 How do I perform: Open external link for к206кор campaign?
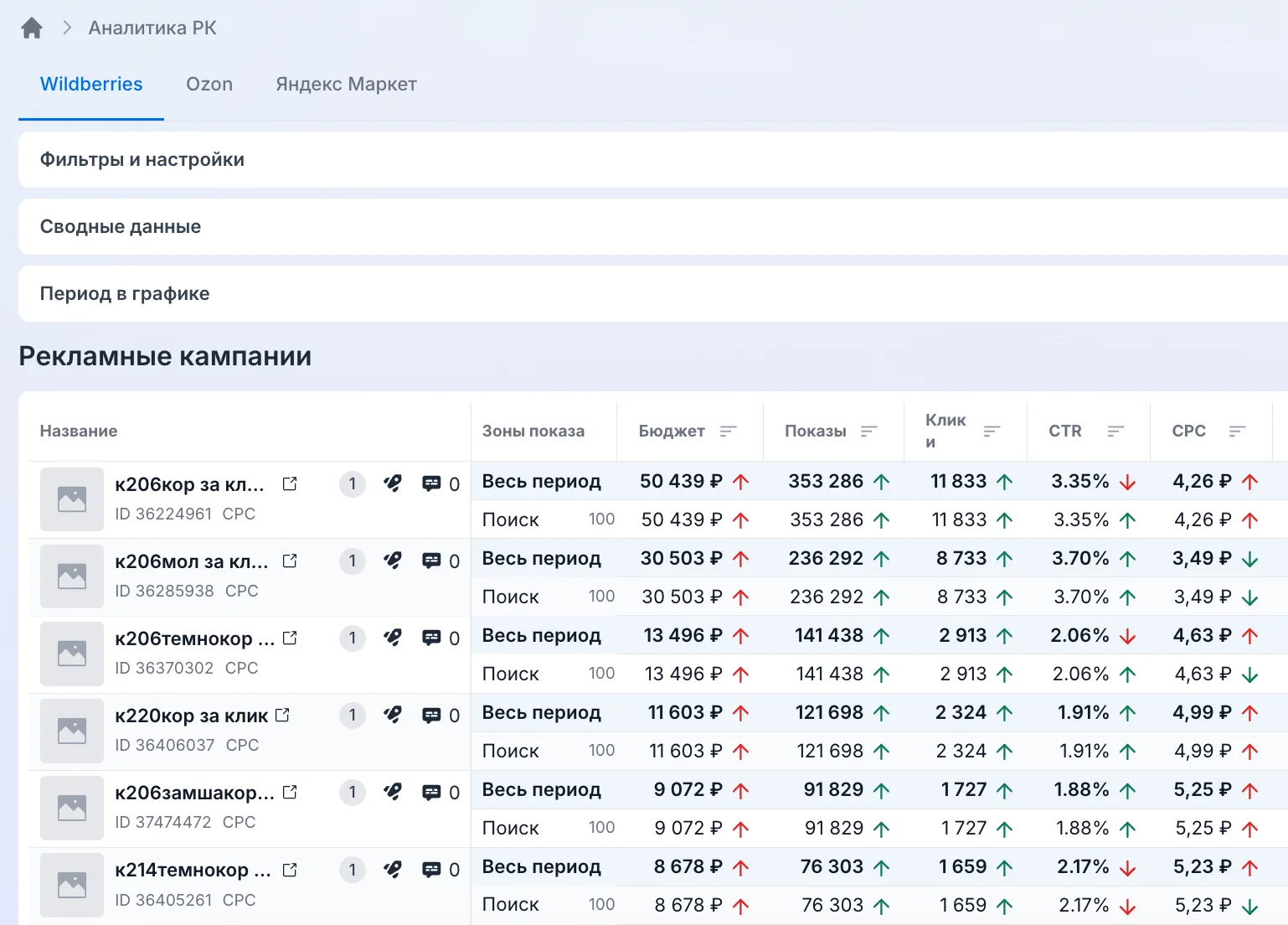pyautogui.click(x=290, y=483)
